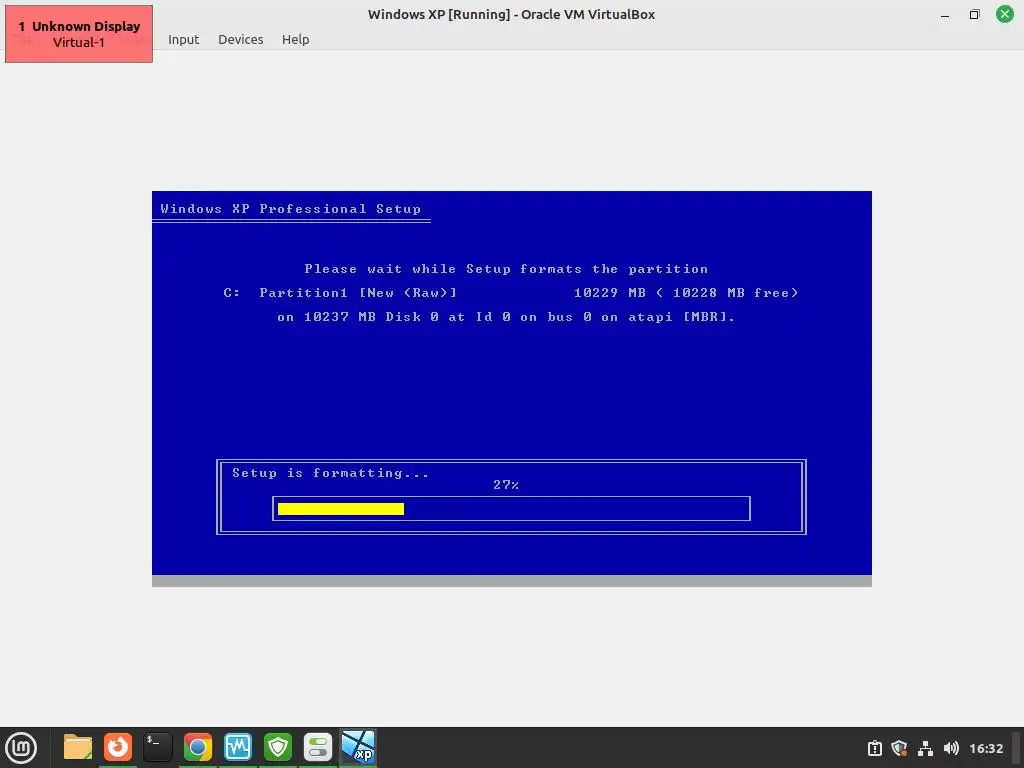Click the '10229 MB ( 10228 MB free)' text
The width and height of the screenshot is (1024, 768).
686,293
